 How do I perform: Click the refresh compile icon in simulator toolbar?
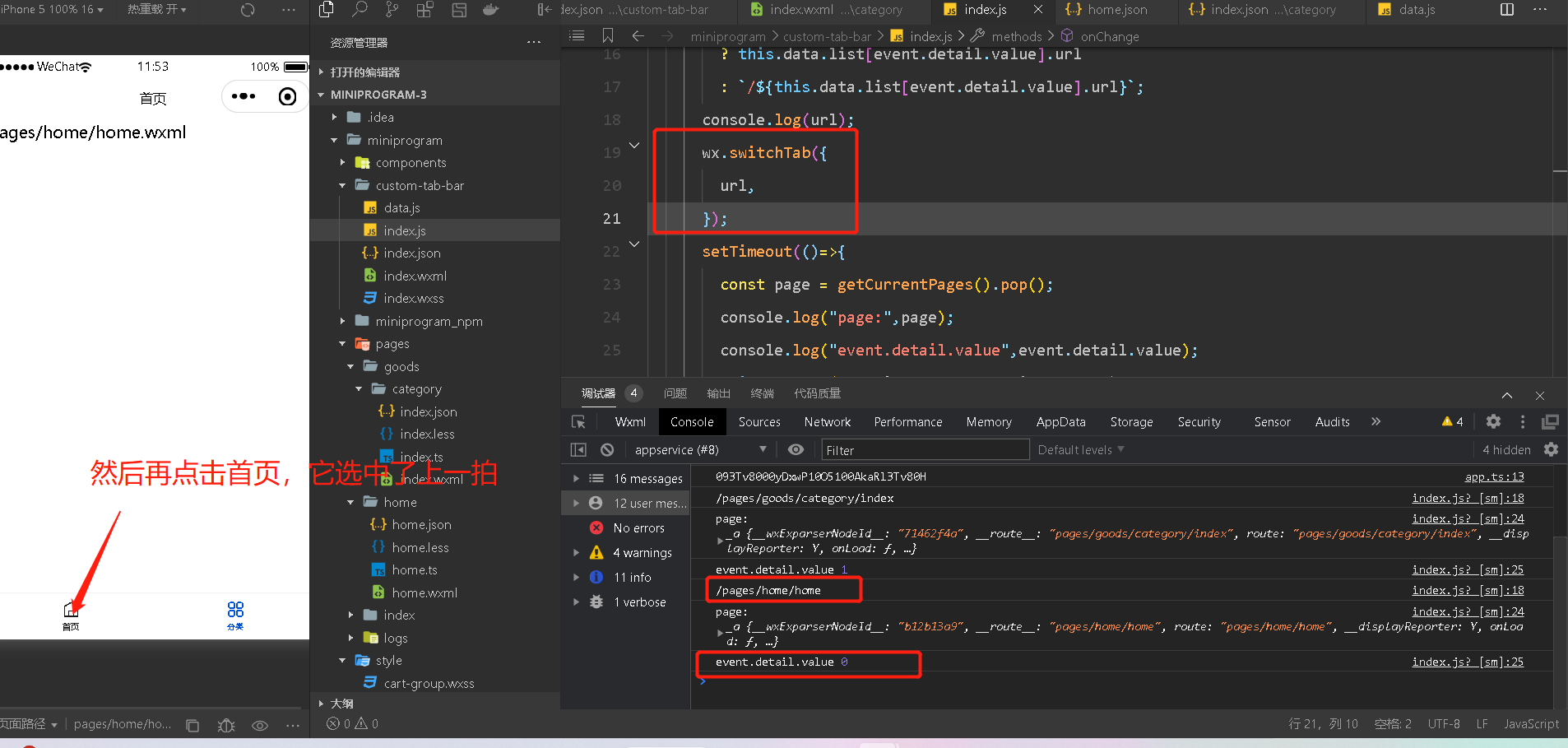point(248,10)
